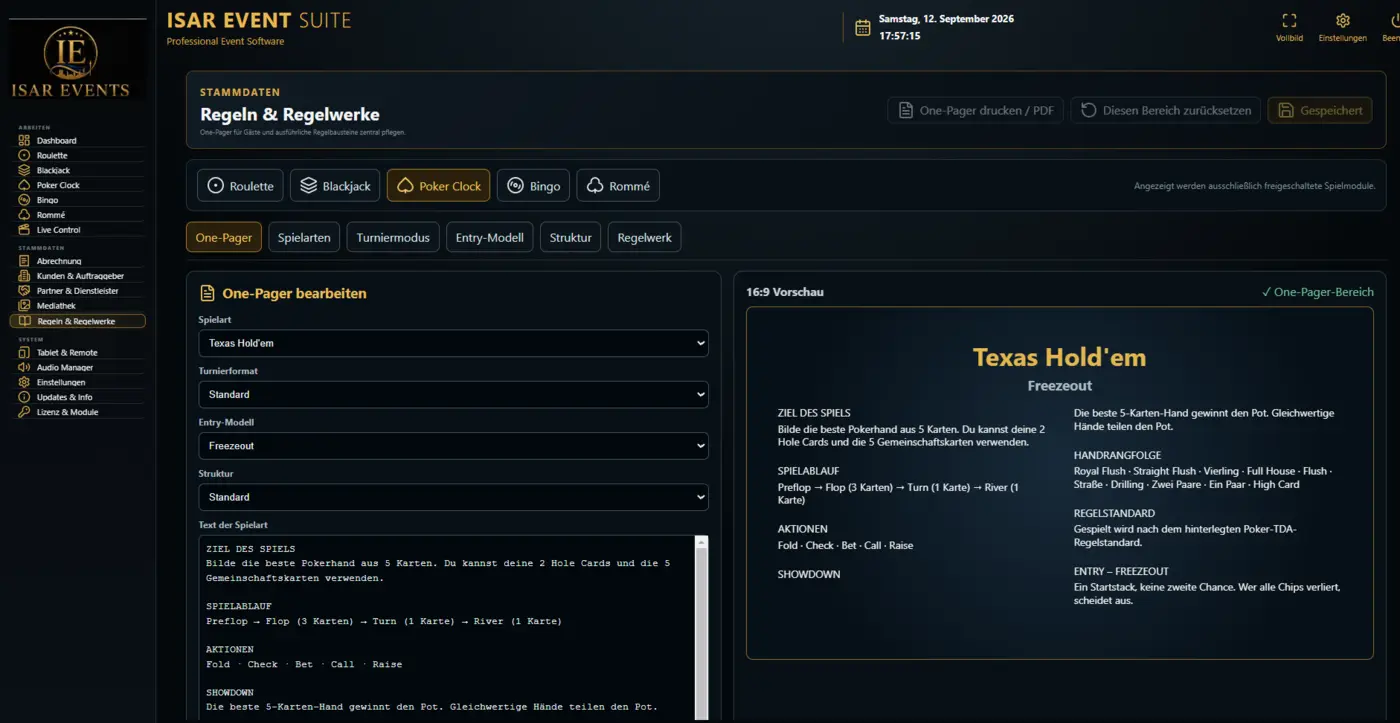This screenshot has width=1400, height=723.
Task: Open Einstellungen gear in top bar
Action: point(1342,27)
